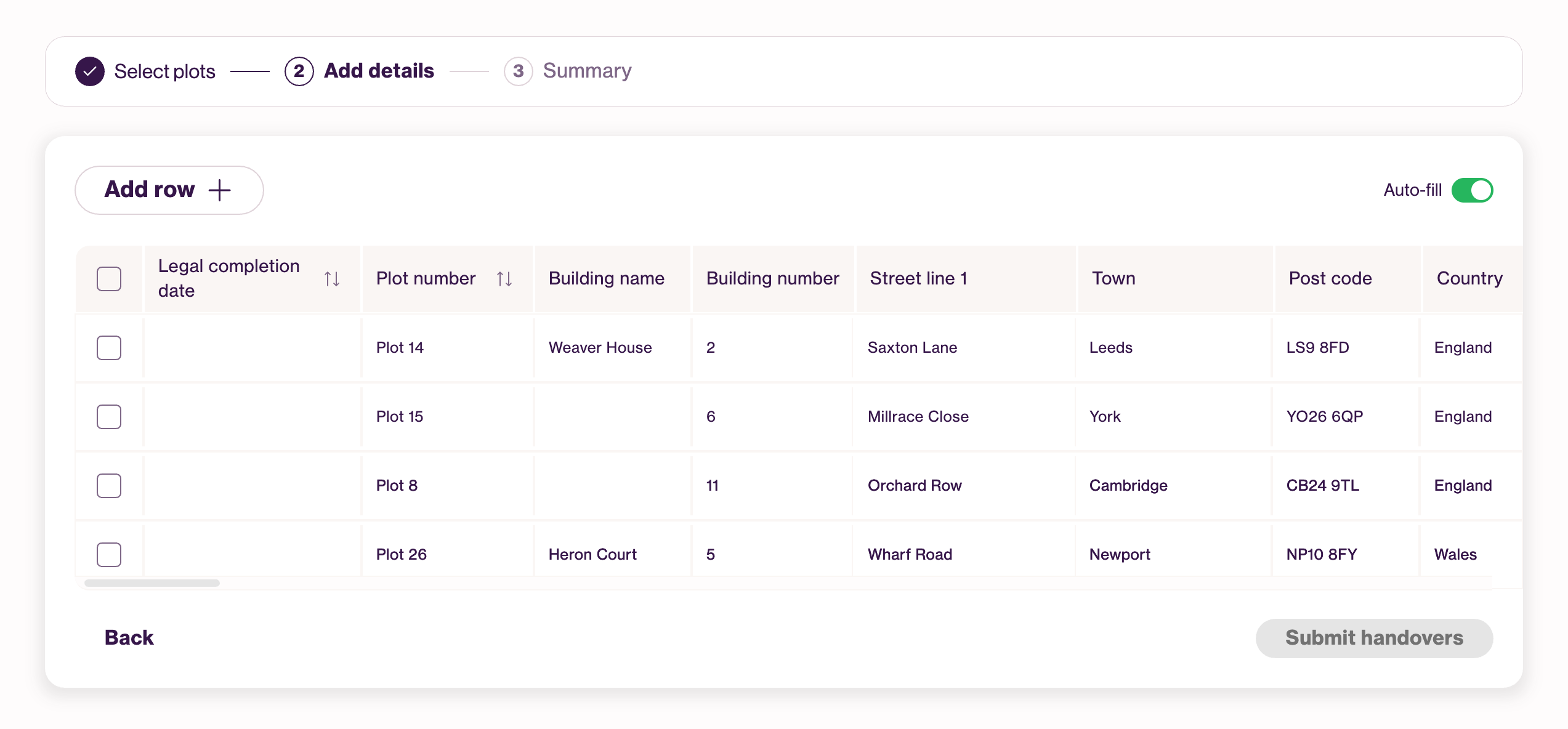Click the CB24 9TL post code cell
Image resolution: width=1568 pixels, height=729 pixels.
1346,486
